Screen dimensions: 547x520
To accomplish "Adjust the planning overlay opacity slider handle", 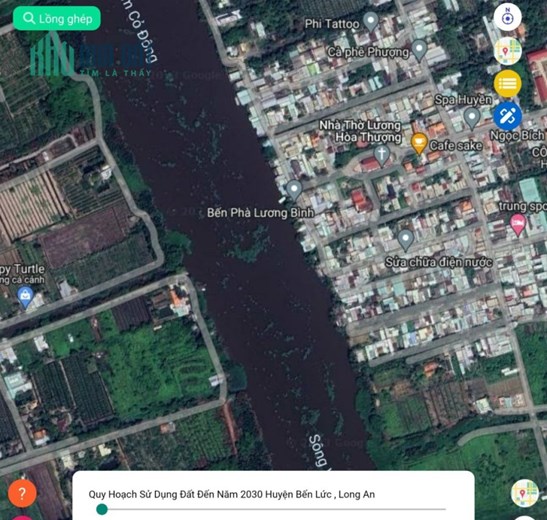I will [102, 509].
